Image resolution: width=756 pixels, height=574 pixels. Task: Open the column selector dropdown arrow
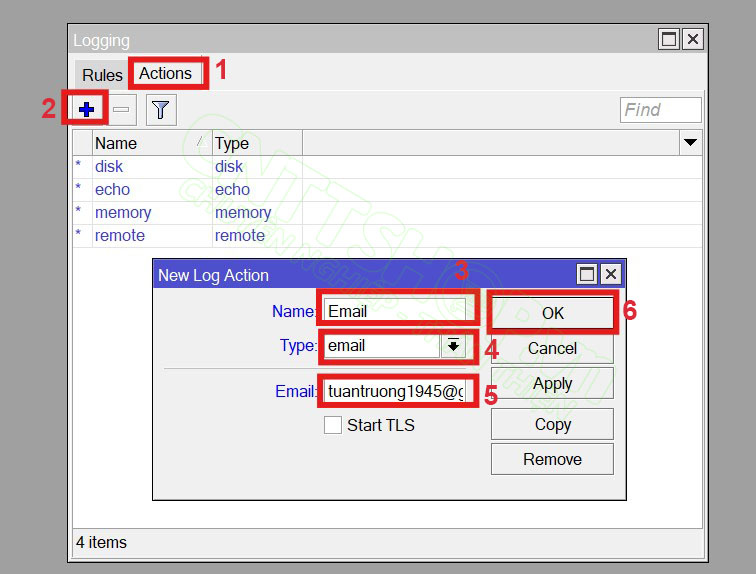[690, 143]
